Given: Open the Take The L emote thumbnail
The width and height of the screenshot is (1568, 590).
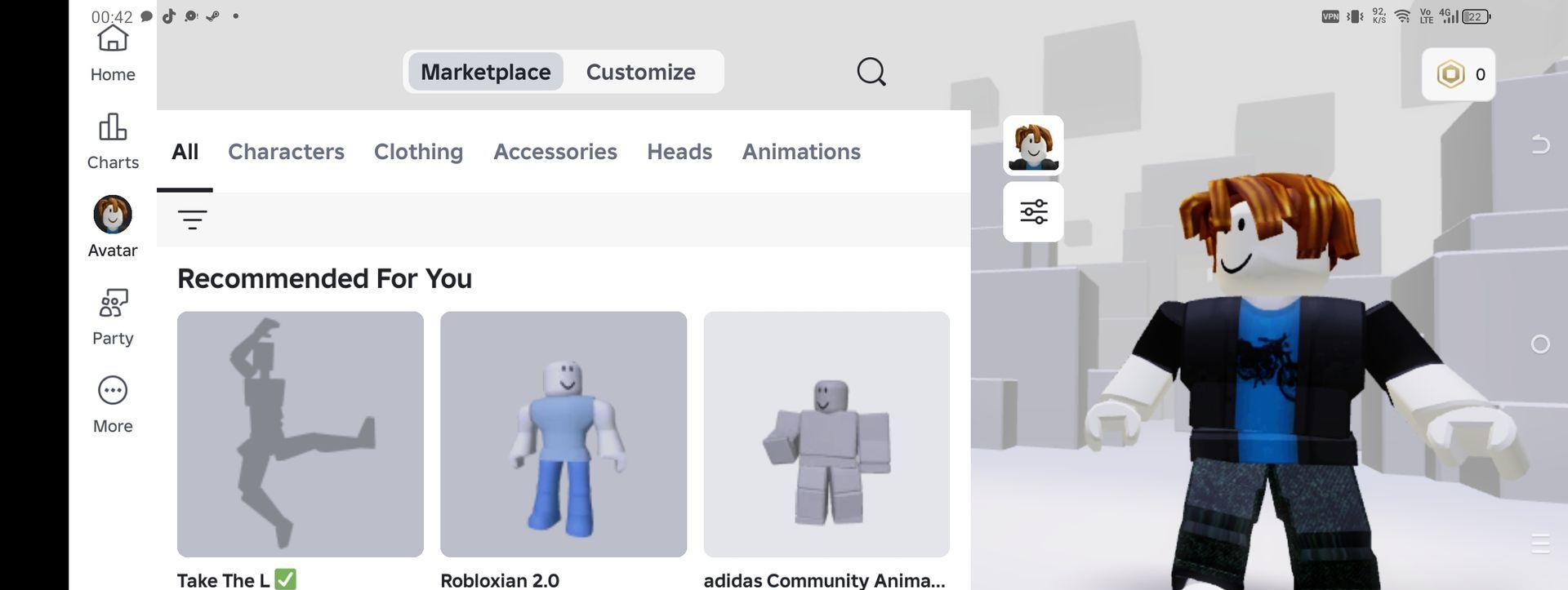Looking at the screenshot, I should point(300,434).
